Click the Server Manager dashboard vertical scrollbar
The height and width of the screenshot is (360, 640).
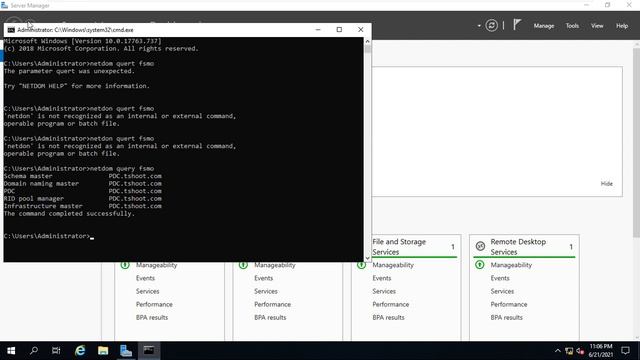point(636,141)
